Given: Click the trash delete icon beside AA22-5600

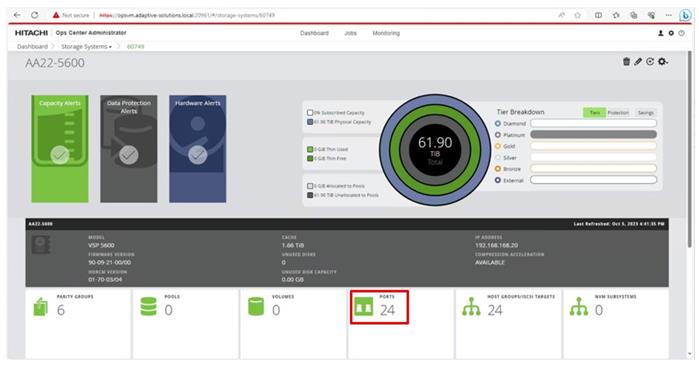Looking at the screenshot, I should [x=626, y=62].
